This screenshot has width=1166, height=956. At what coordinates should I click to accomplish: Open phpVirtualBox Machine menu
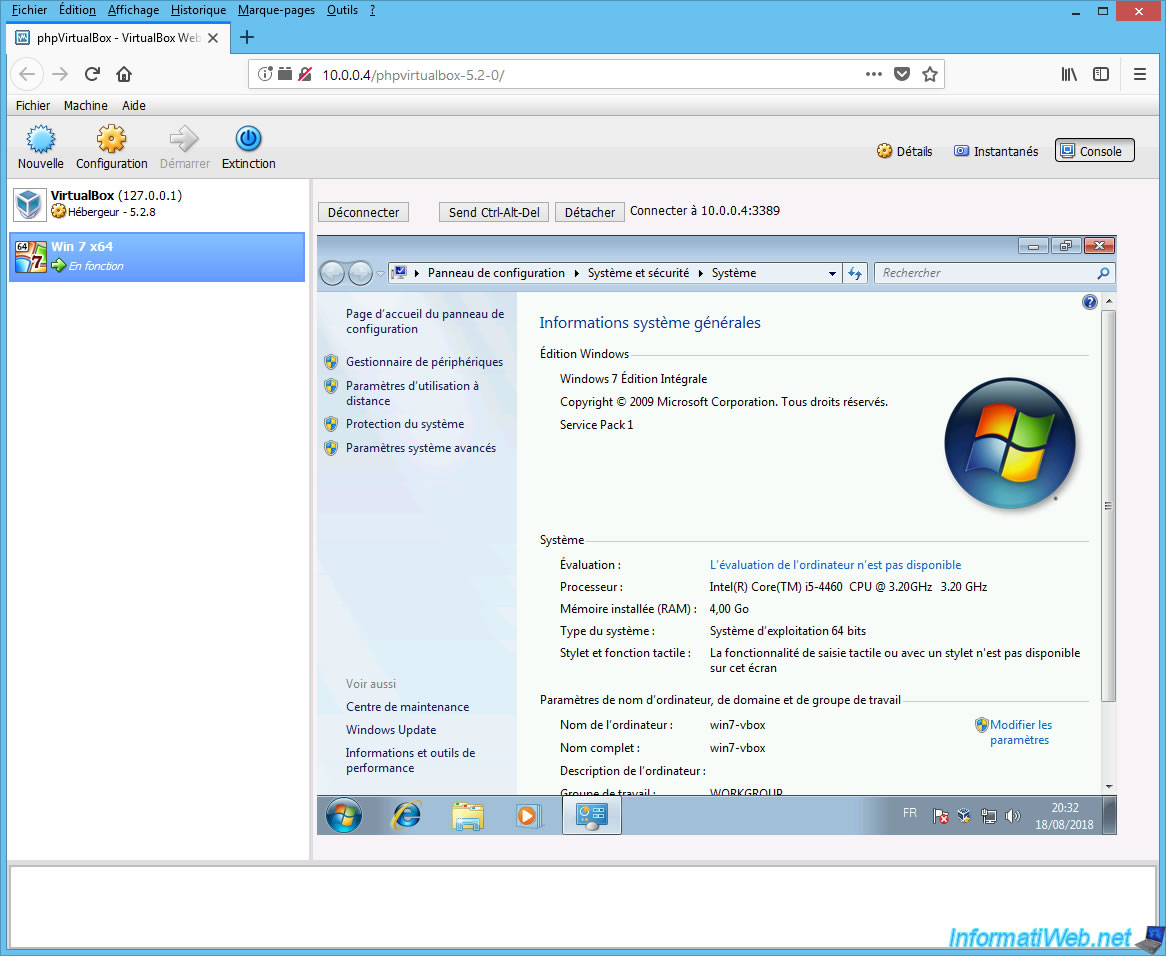pos(86,106)
